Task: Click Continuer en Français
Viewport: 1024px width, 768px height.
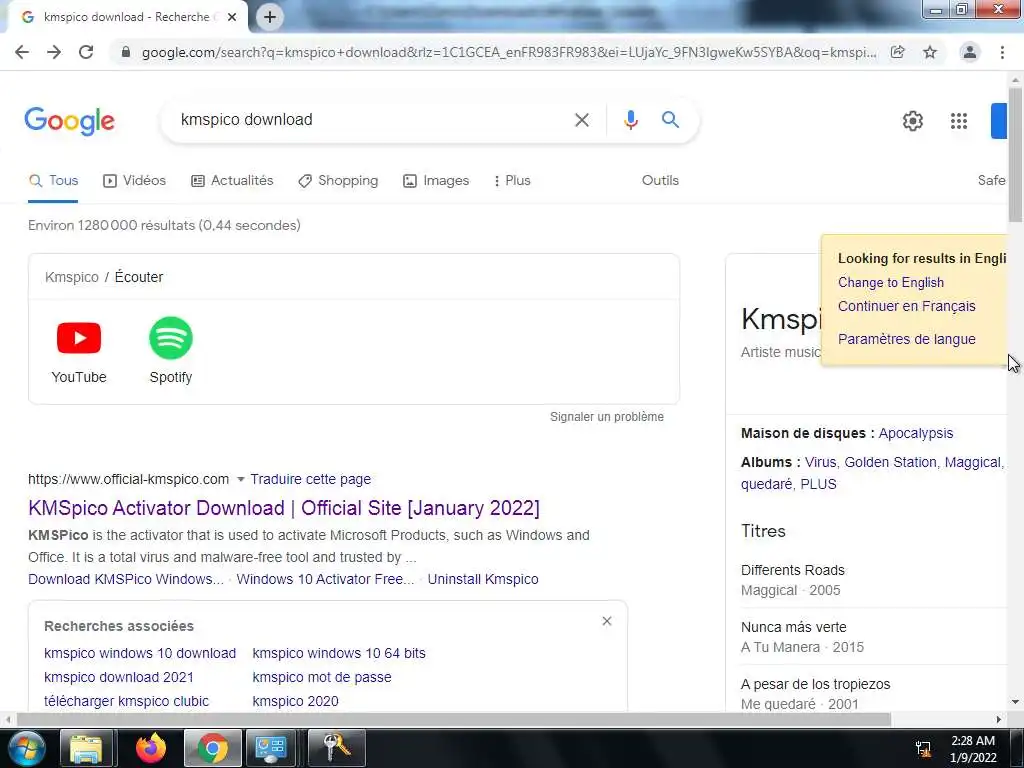Action: [x=906, y=306]
